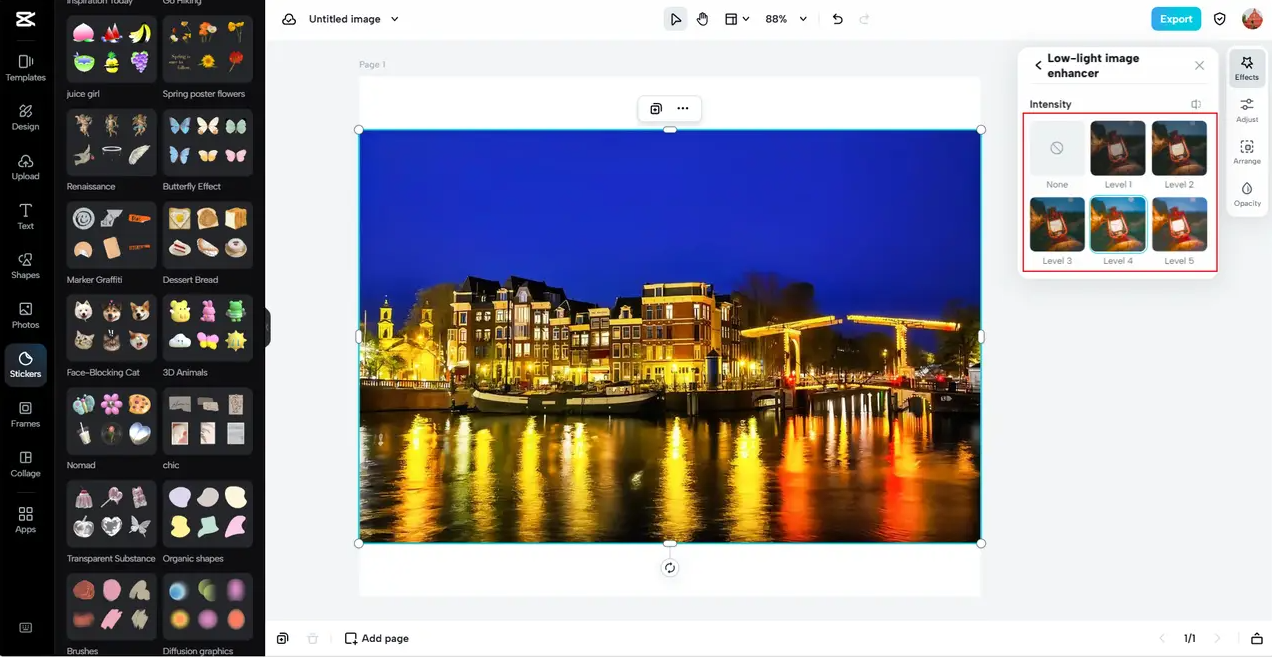Open the user profile avatar
1272x657 pixels.
click(x=1252, y=19)
